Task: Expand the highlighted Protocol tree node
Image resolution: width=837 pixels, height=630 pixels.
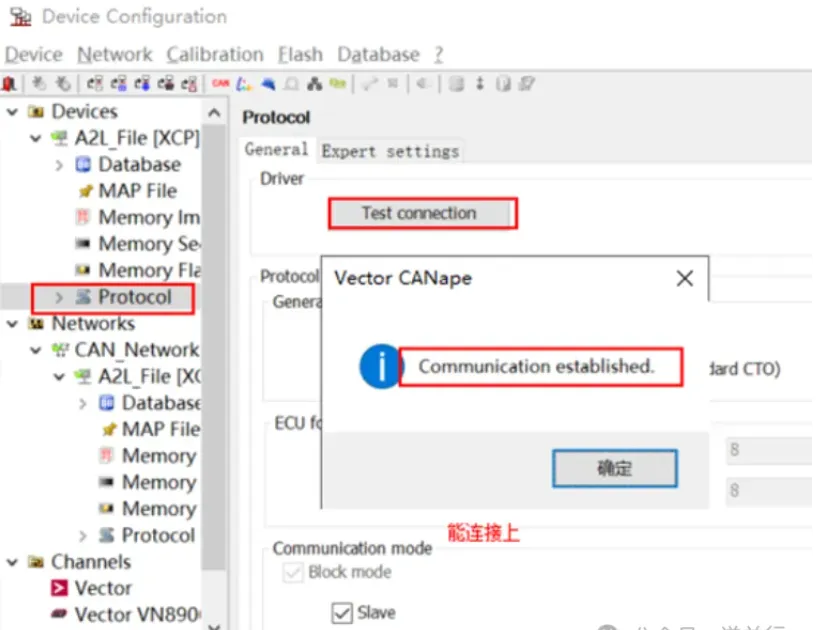Action: point(59,298)
